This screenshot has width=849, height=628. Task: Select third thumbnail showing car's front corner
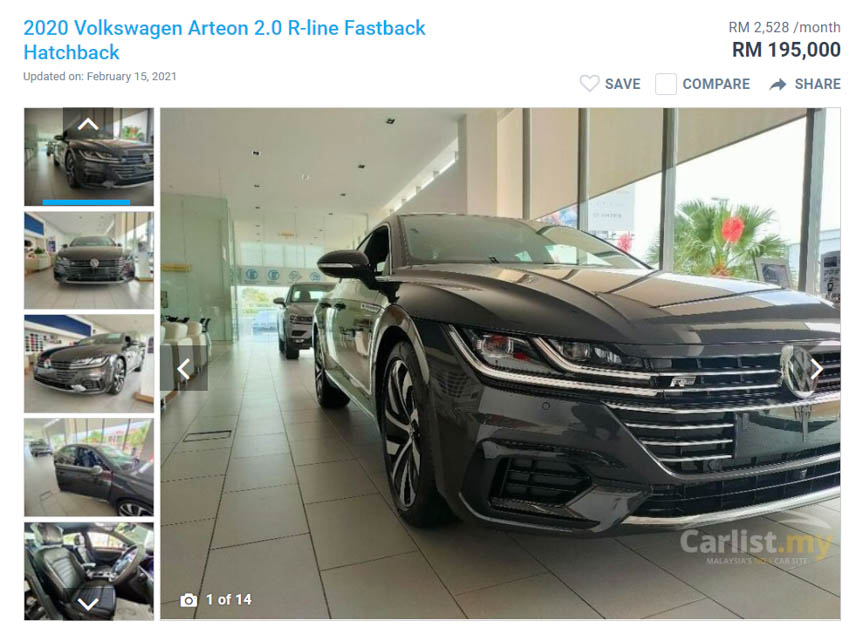89,364
